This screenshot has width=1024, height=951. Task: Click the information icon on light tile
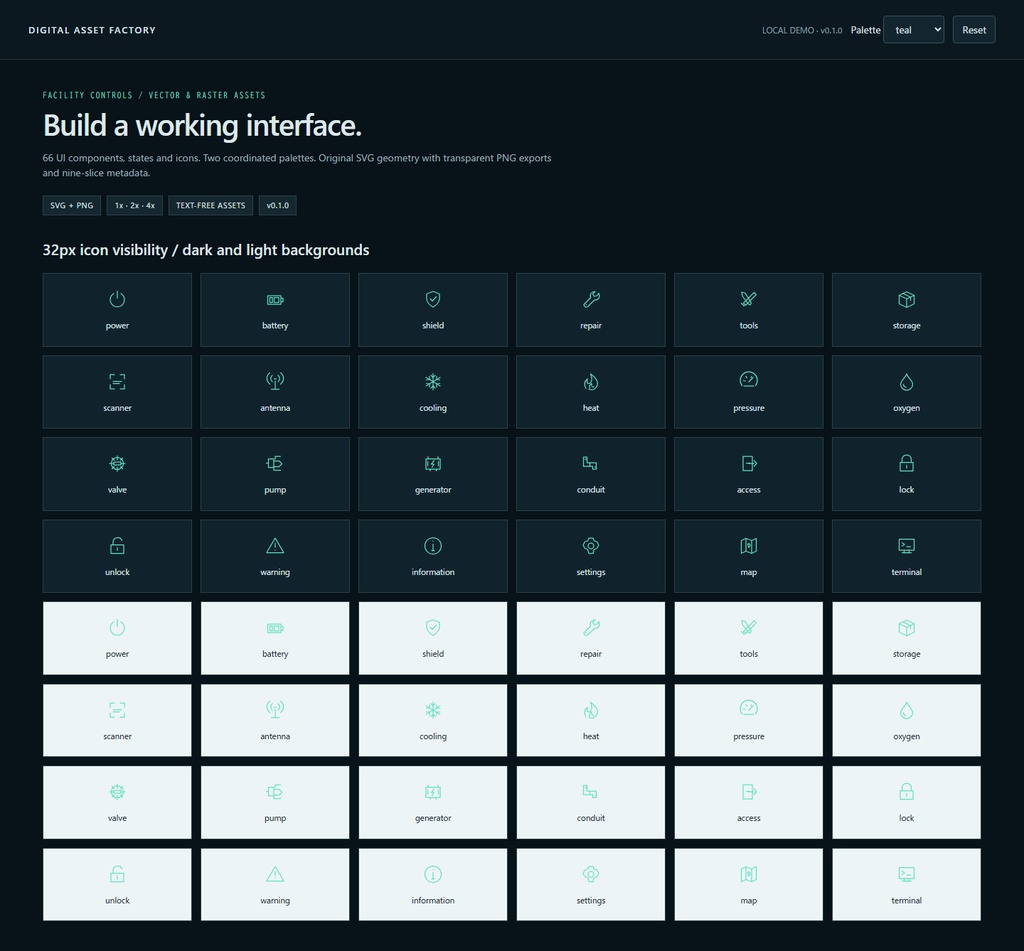(433, 874)
